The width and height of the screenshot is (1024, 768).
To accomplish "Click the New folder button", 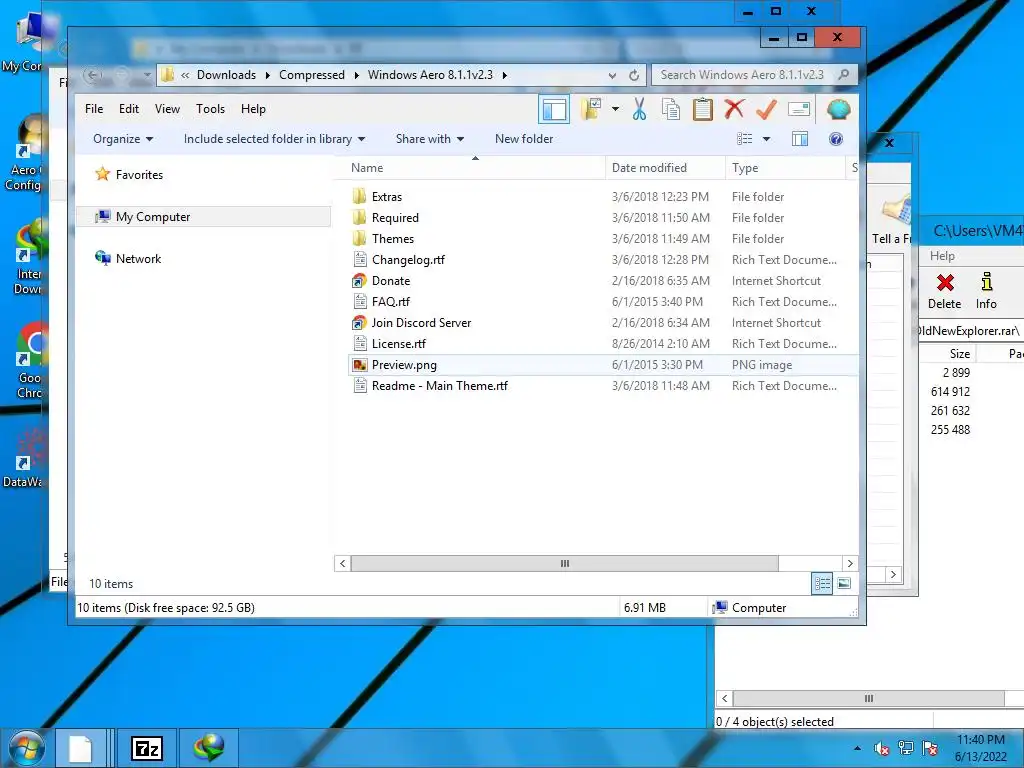I will click(524, 138).
